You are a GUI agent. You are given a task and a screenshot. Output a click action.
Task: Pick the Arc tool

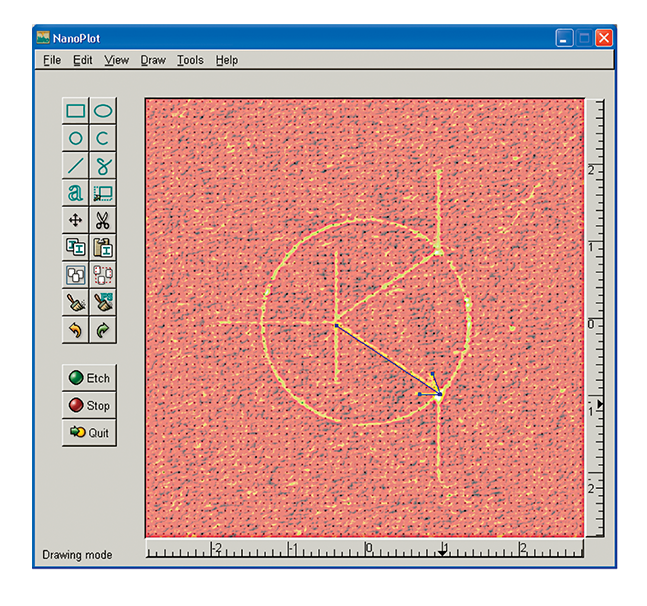click(x=103, y=138)
